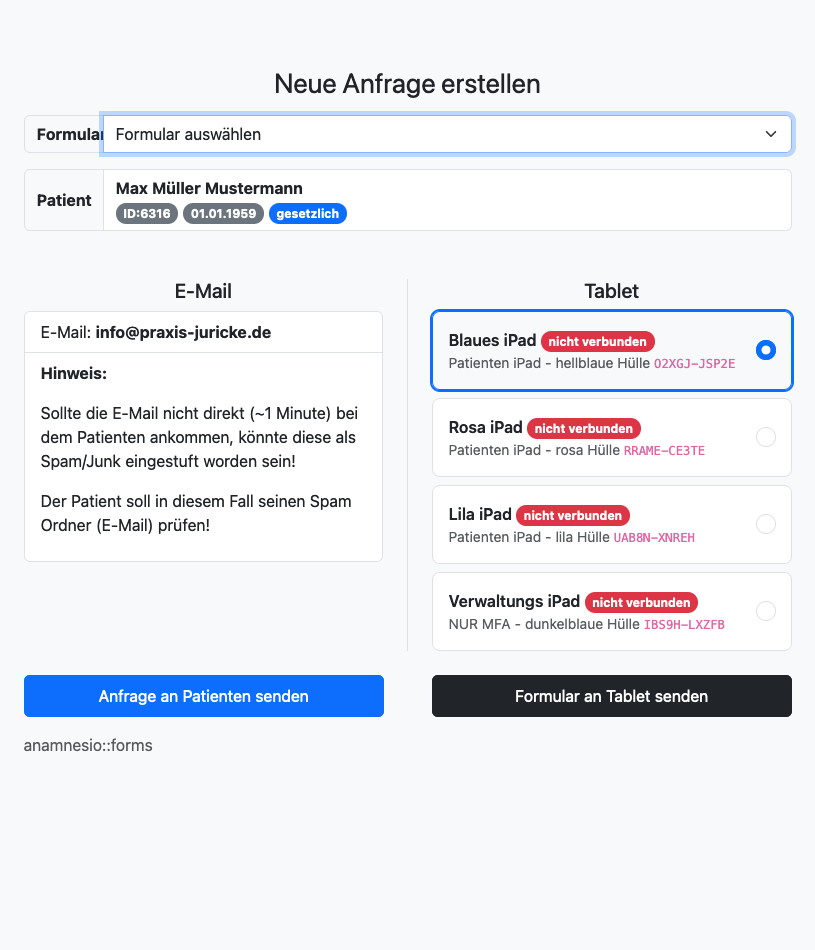Click the Verwaltungs iPad card title
The height and width of the screenshot is (950, 815).
point(514,601)
